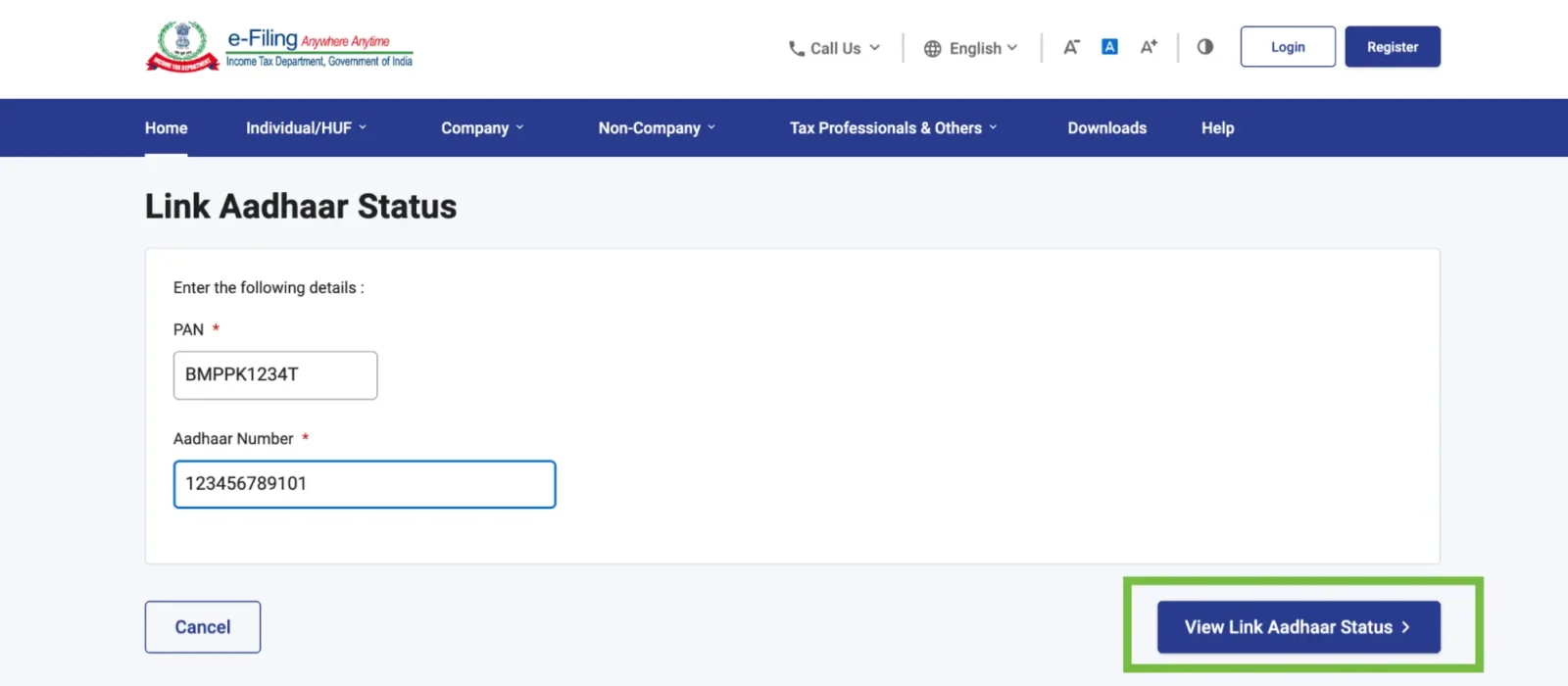This screenshot has height=686, width=1568.
Task: Click the Login button
Action: [x=1288, y=47]
